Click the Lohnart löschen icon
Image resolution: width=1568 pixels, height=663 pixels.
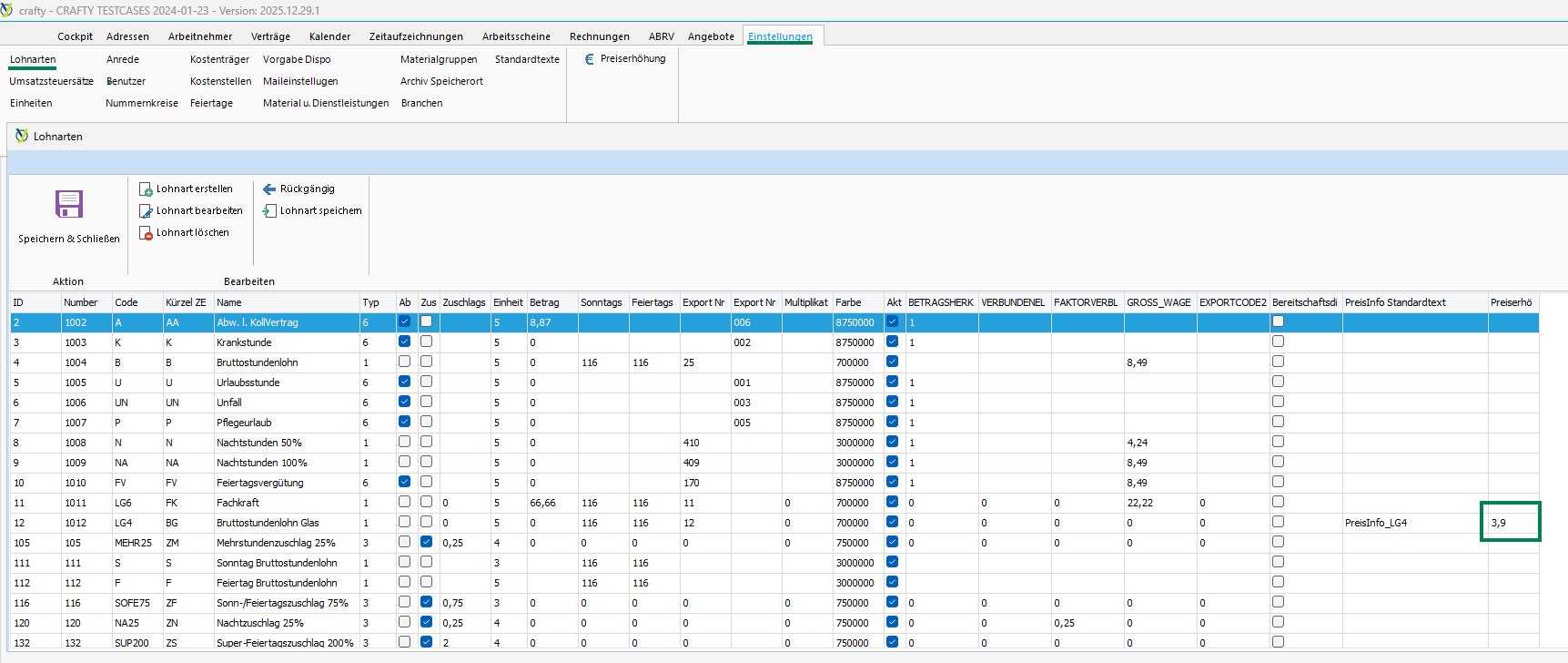click(146, 233)
